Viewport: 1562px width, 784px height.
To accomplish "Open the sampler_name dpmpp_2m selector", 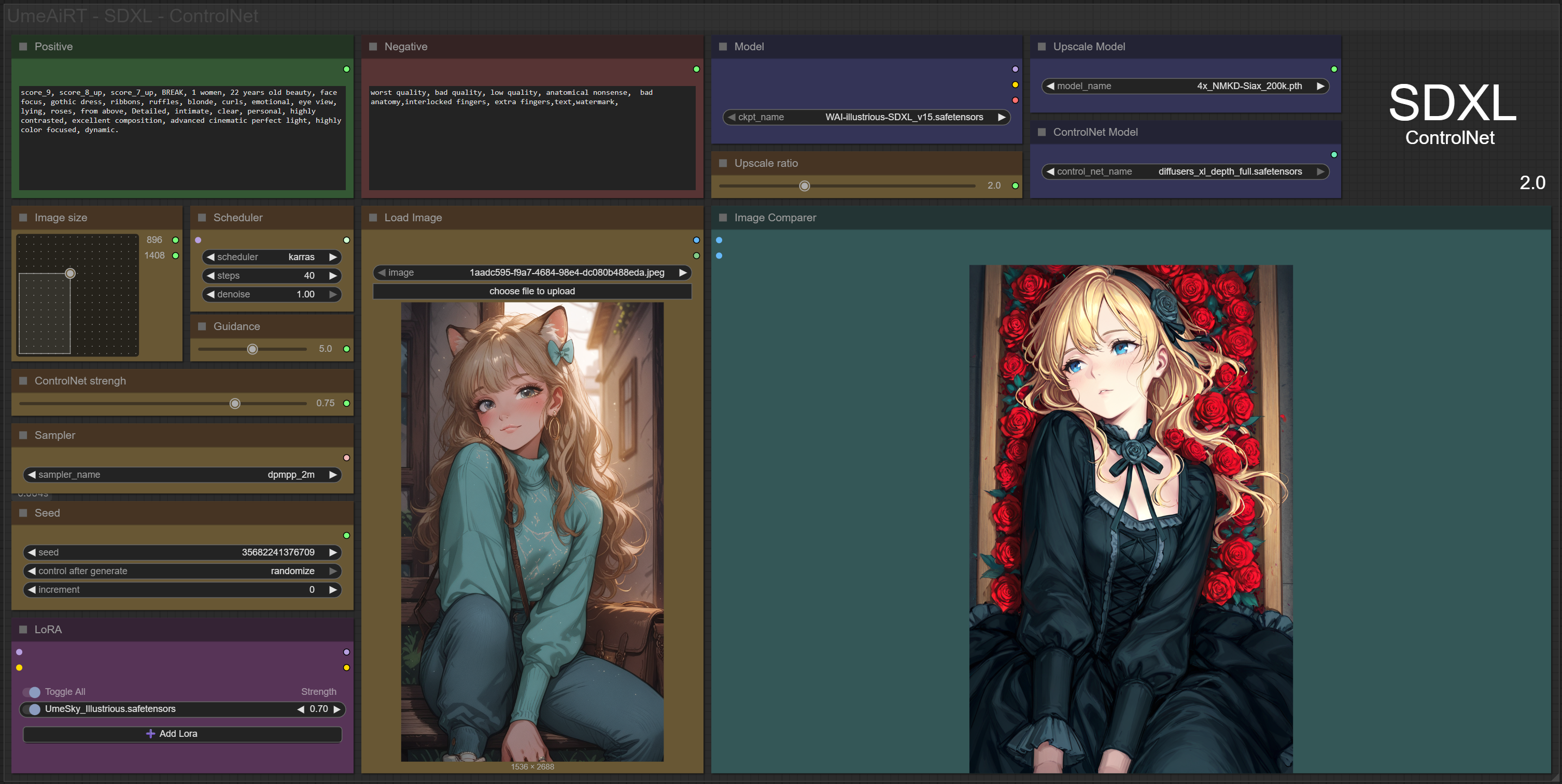I will point(182,475).
